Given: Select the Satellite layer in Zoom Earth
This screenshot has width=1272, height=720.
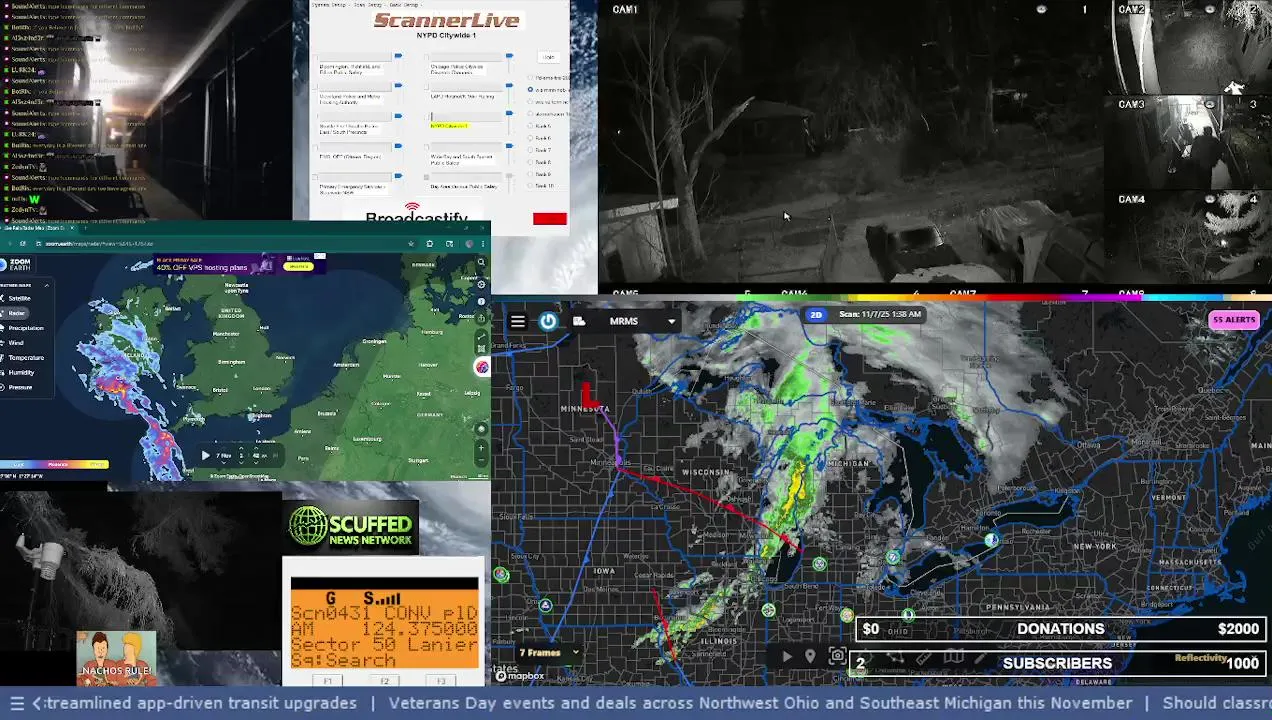Looking at the screenshot, I should [19, 298].
